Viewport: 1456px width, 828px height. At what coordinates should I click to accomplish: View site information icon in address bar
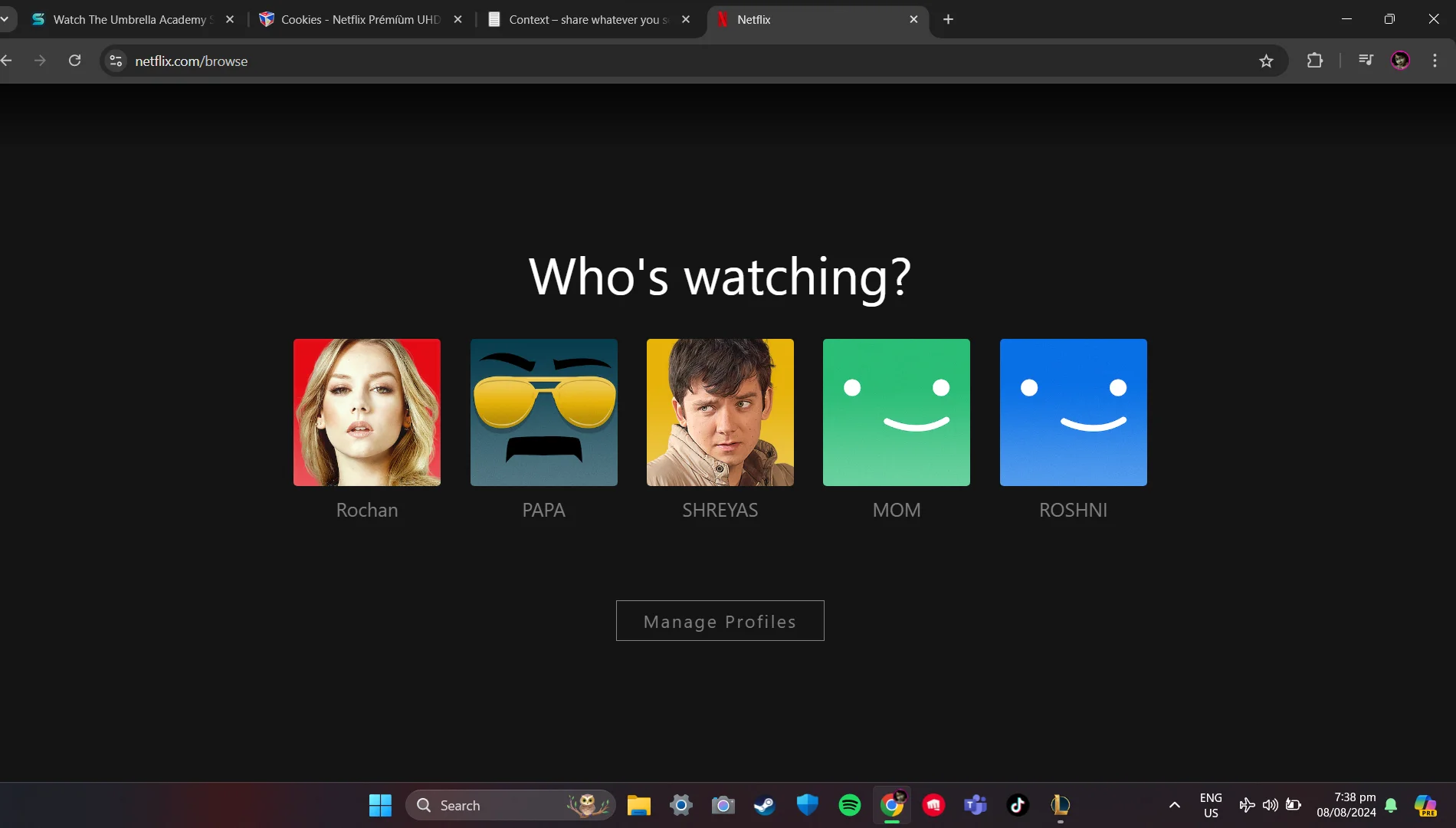[116, 61]
